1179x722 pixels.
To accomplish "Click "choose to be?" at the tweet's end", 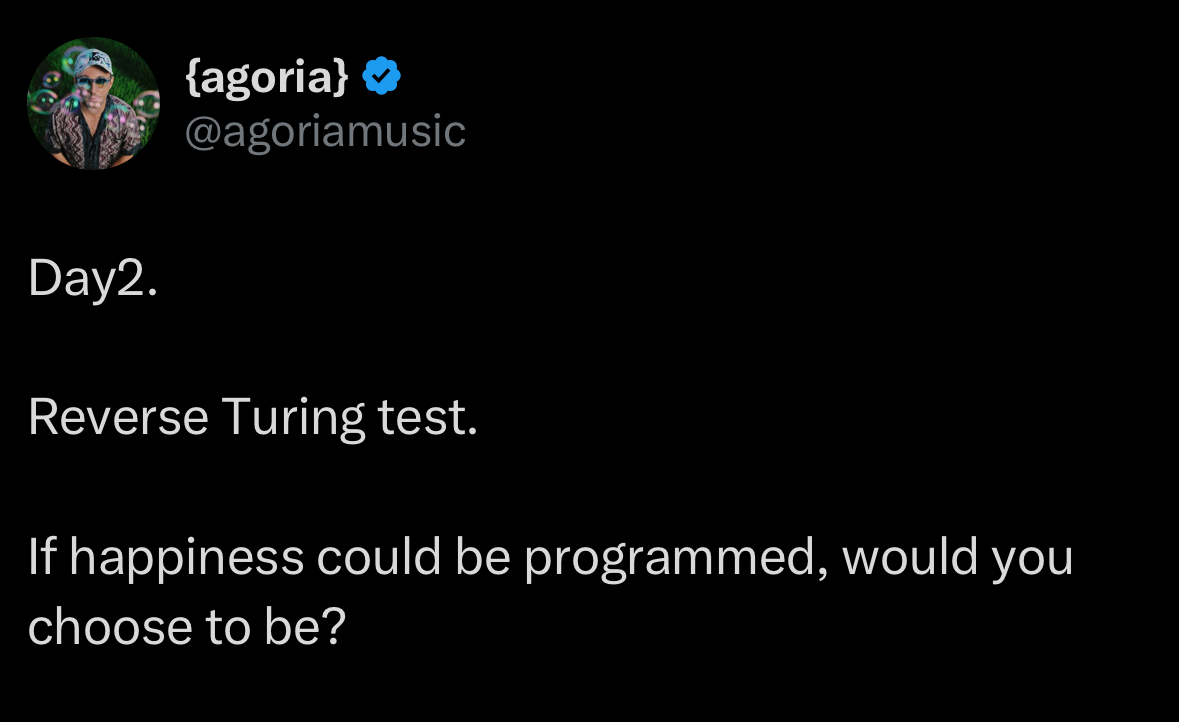I will click(x=186, y=627).
